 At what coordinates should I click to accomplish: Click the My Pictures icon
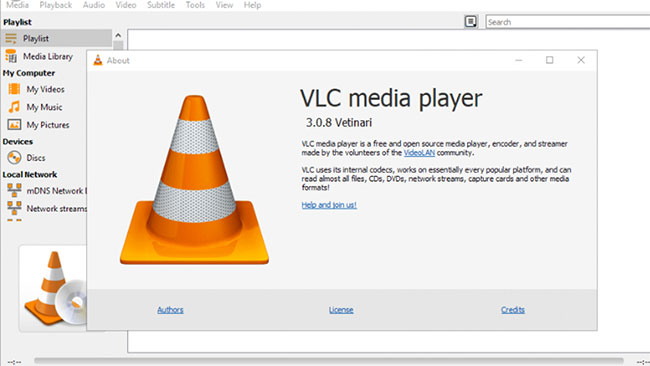click(14, 125)
